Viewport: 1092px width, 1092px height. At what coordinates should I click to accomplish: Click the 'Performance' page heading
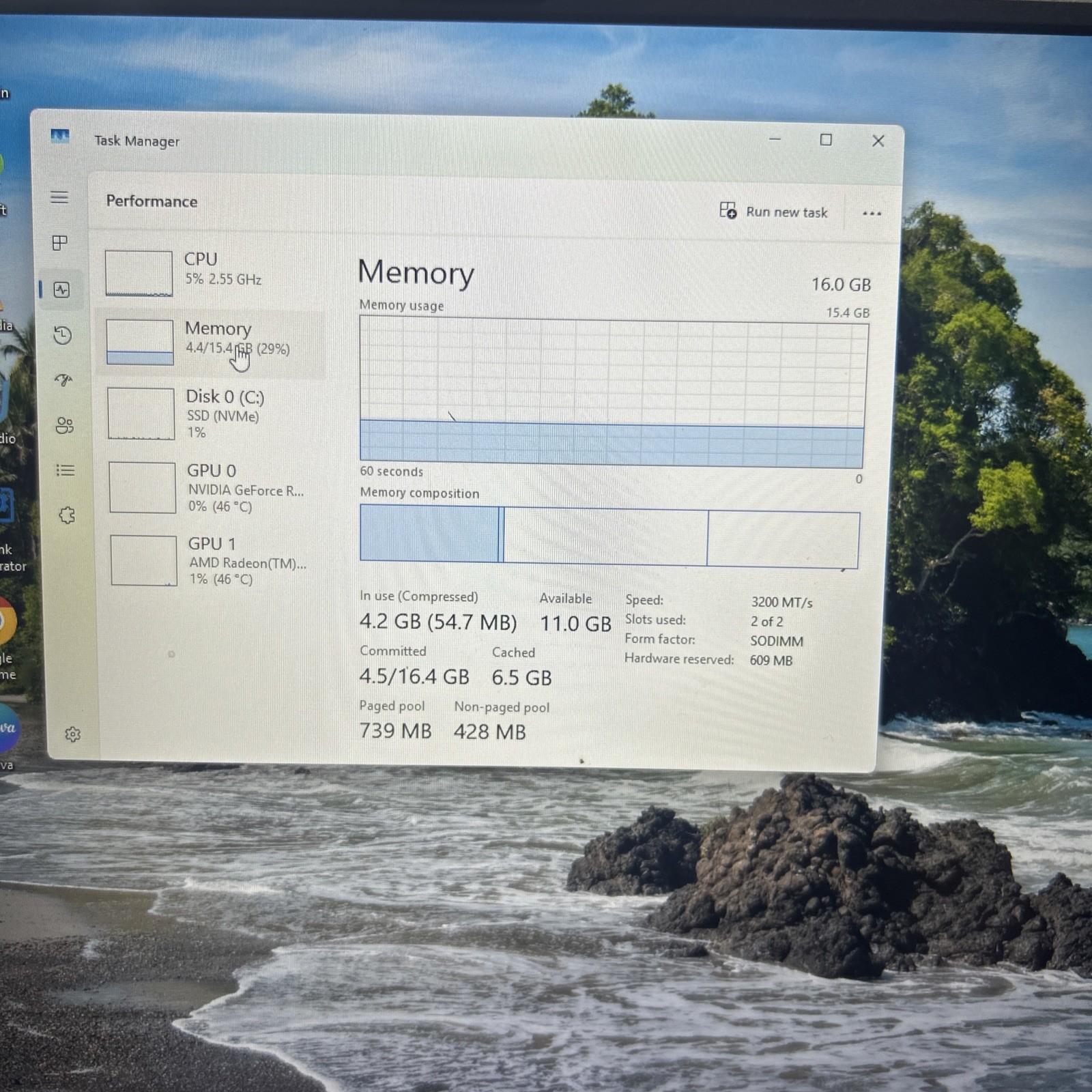click(152, 201)
